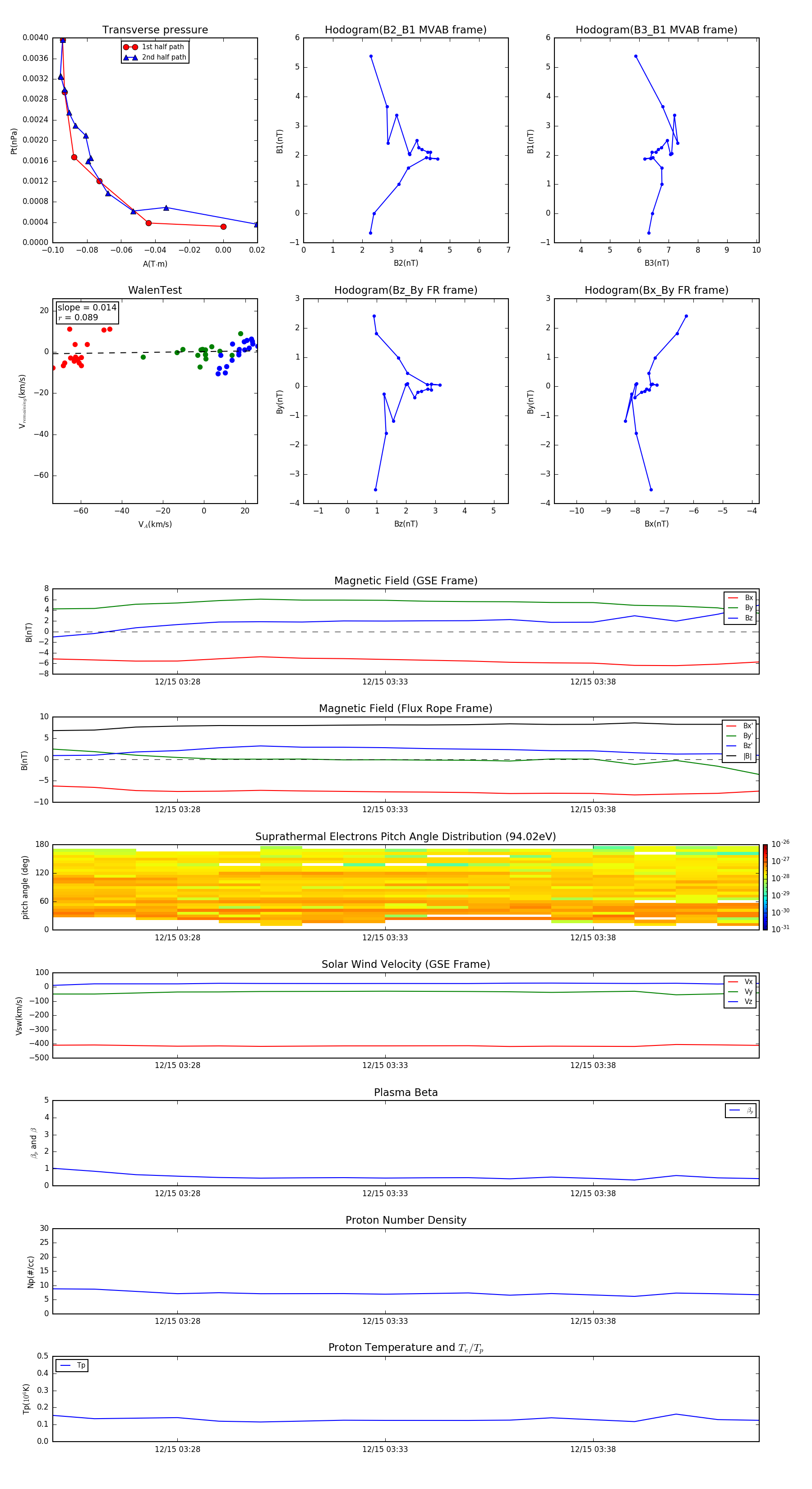Select the '2nd half path' legend entry

pos(155,57)
